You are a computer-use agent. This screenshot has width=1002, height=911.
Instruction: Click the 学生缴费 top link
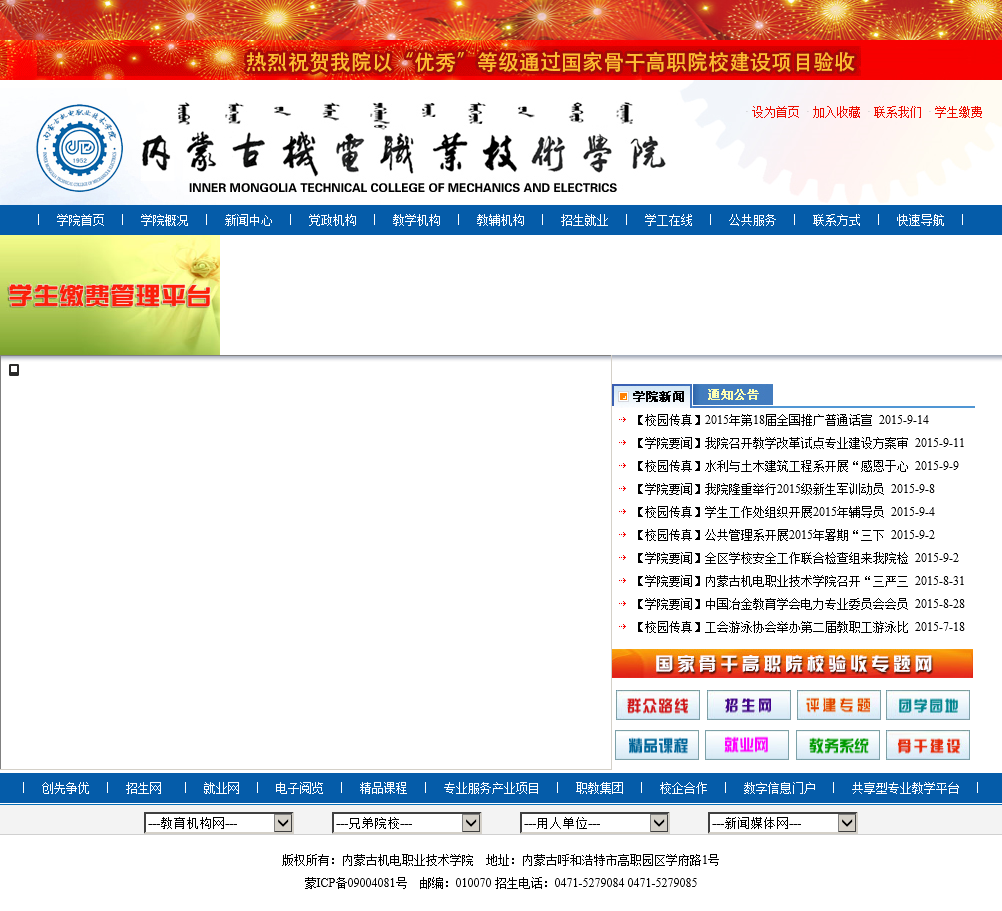[959, 112]
